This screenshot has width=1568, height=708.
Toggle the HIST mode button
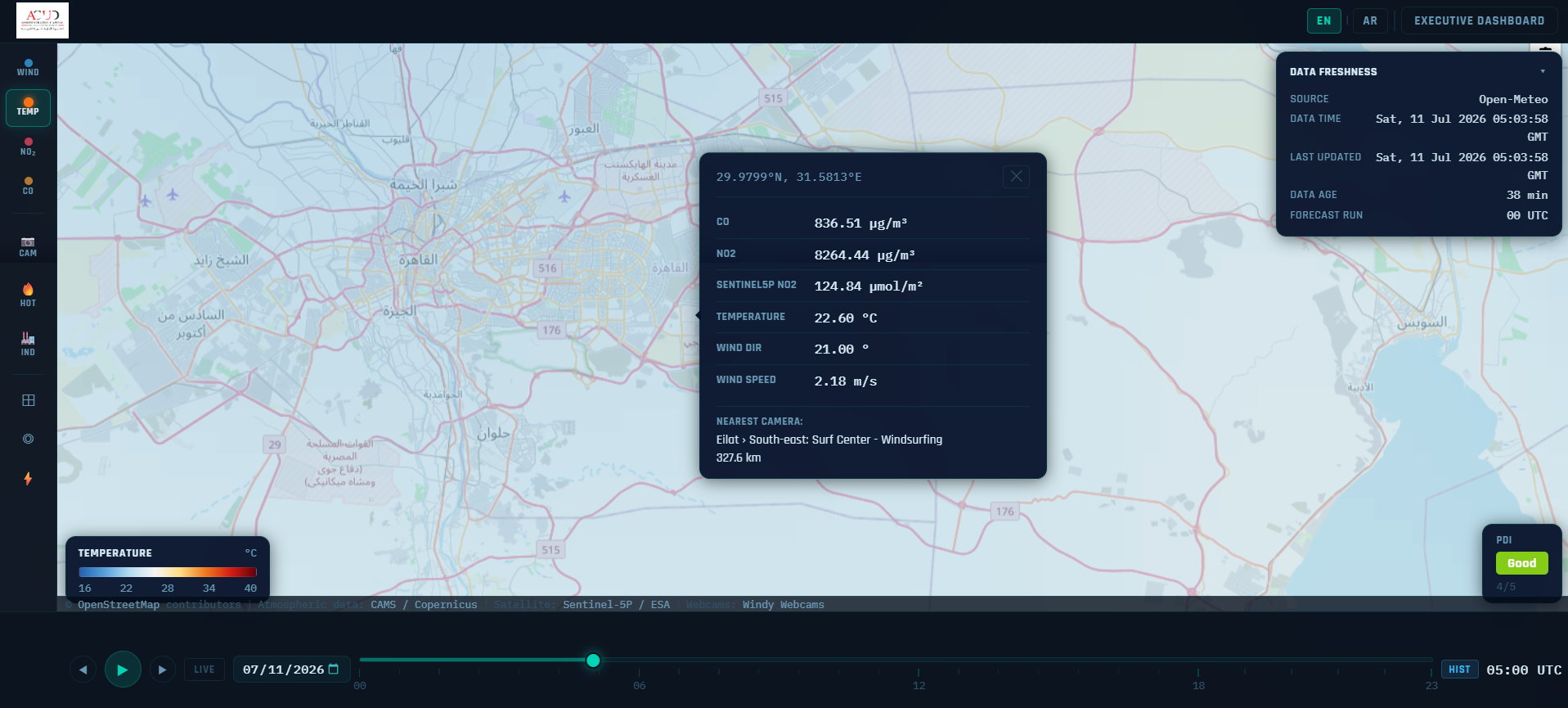[x=1459, y=670]
